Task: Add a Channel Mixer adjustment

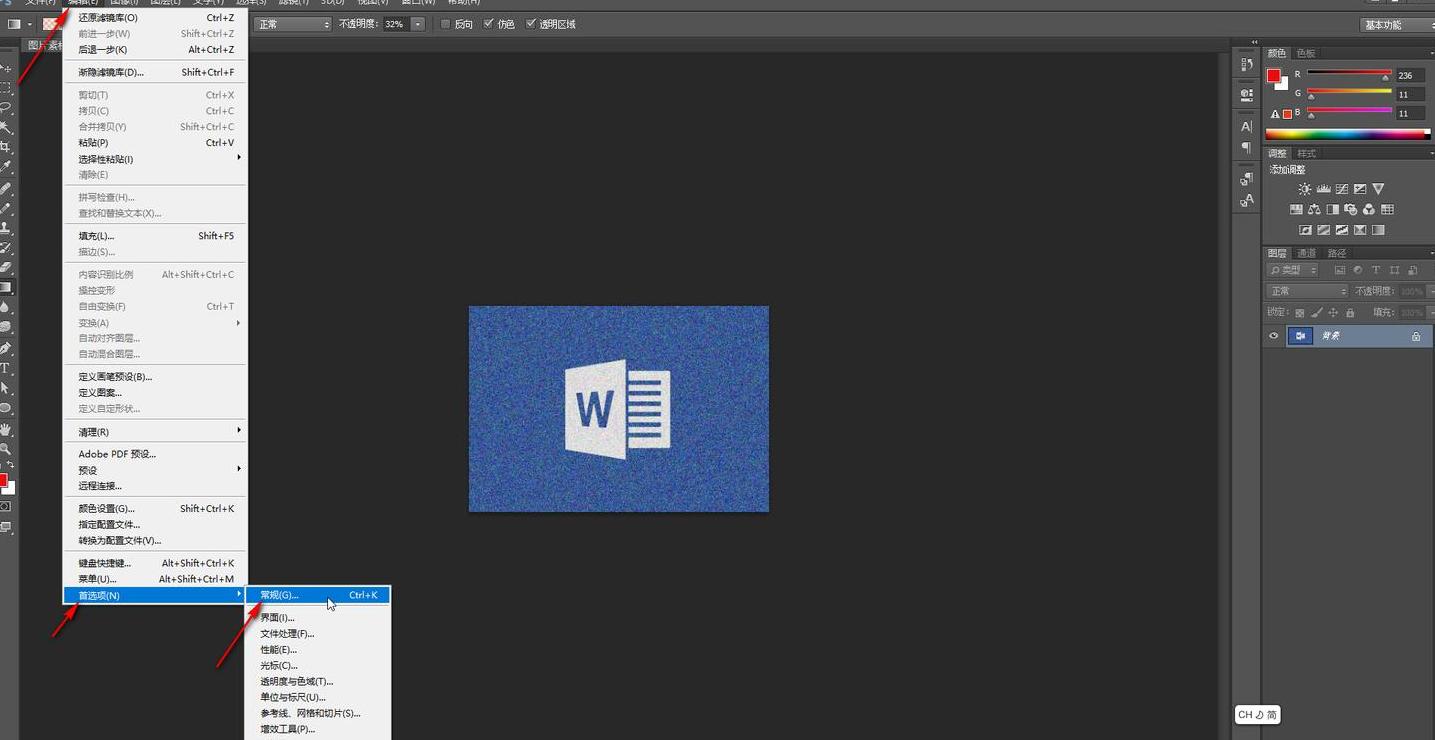Action: pyautogui.click(x=1369, y=210)
